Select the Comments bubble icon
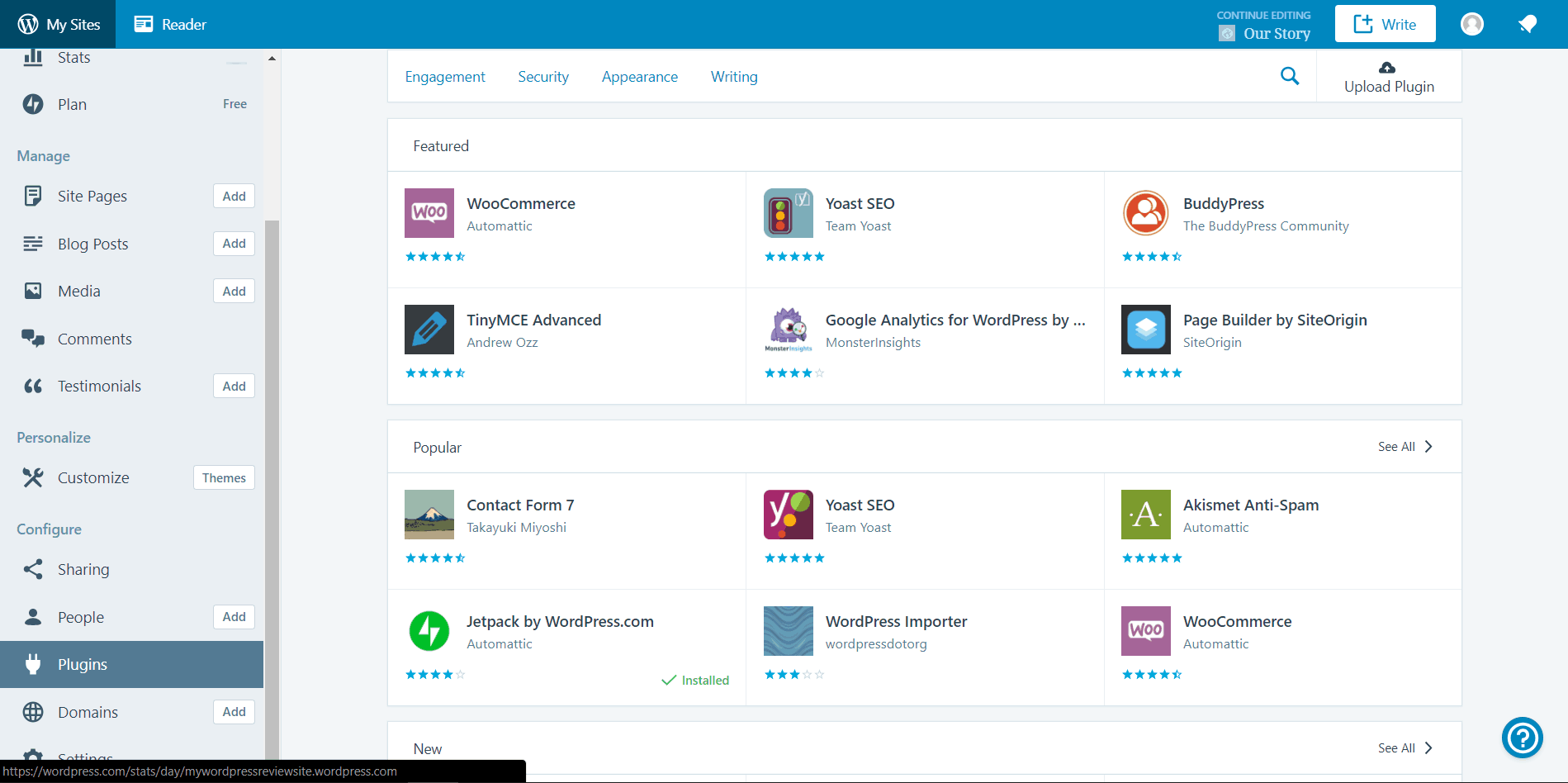The height and width of the screenshot is (783, 1568). coord(32,339)
